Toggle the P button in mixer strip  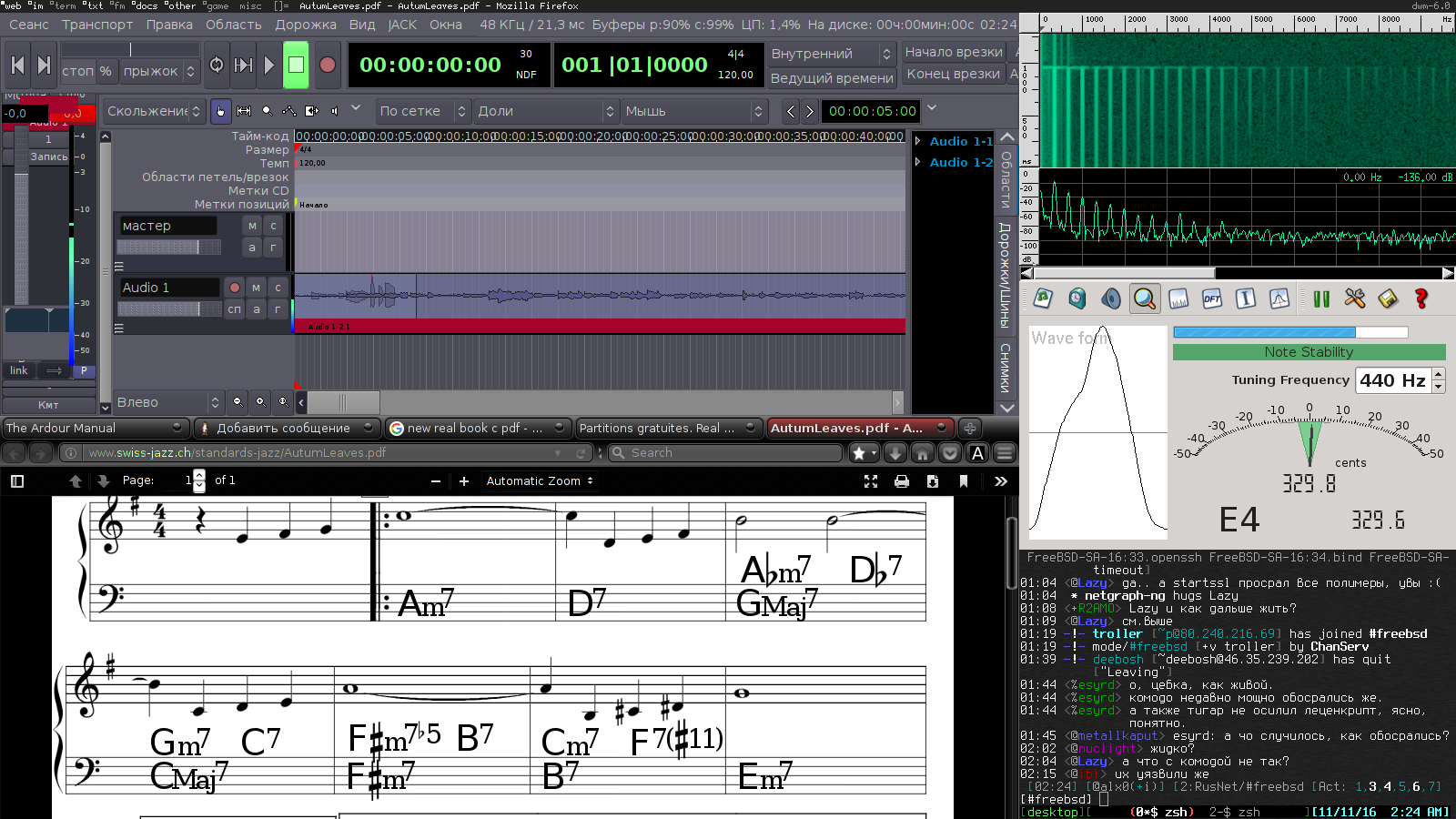84,370
